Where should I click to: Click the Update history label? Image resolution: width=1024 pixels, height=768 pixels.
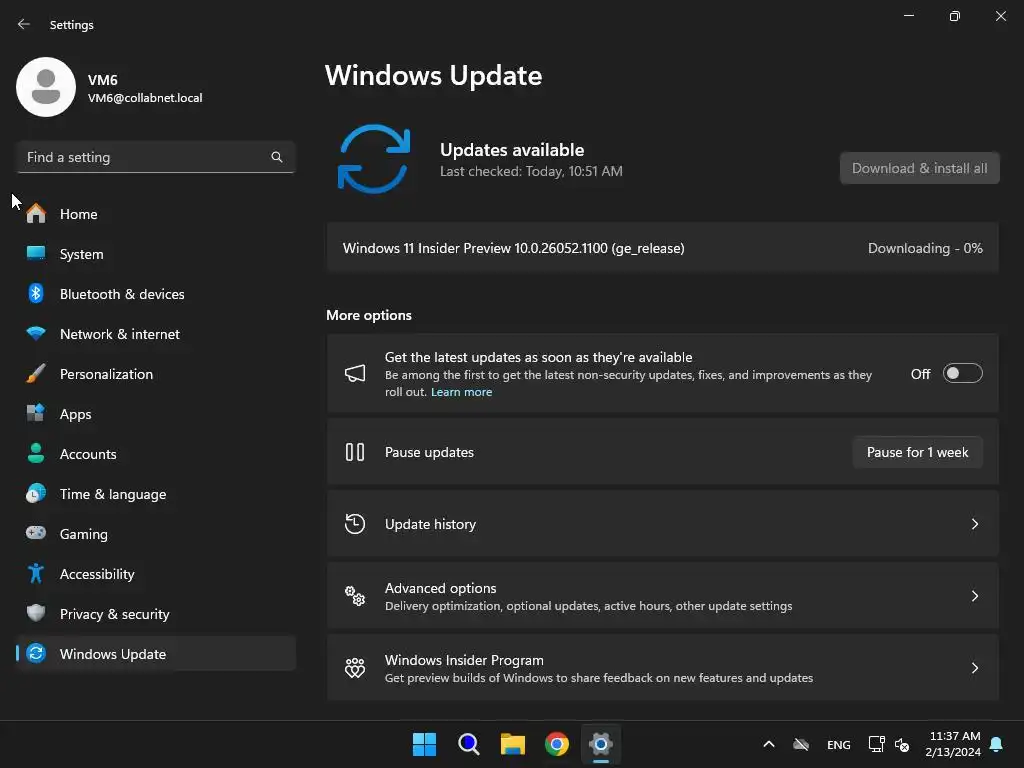pos(430,524)
